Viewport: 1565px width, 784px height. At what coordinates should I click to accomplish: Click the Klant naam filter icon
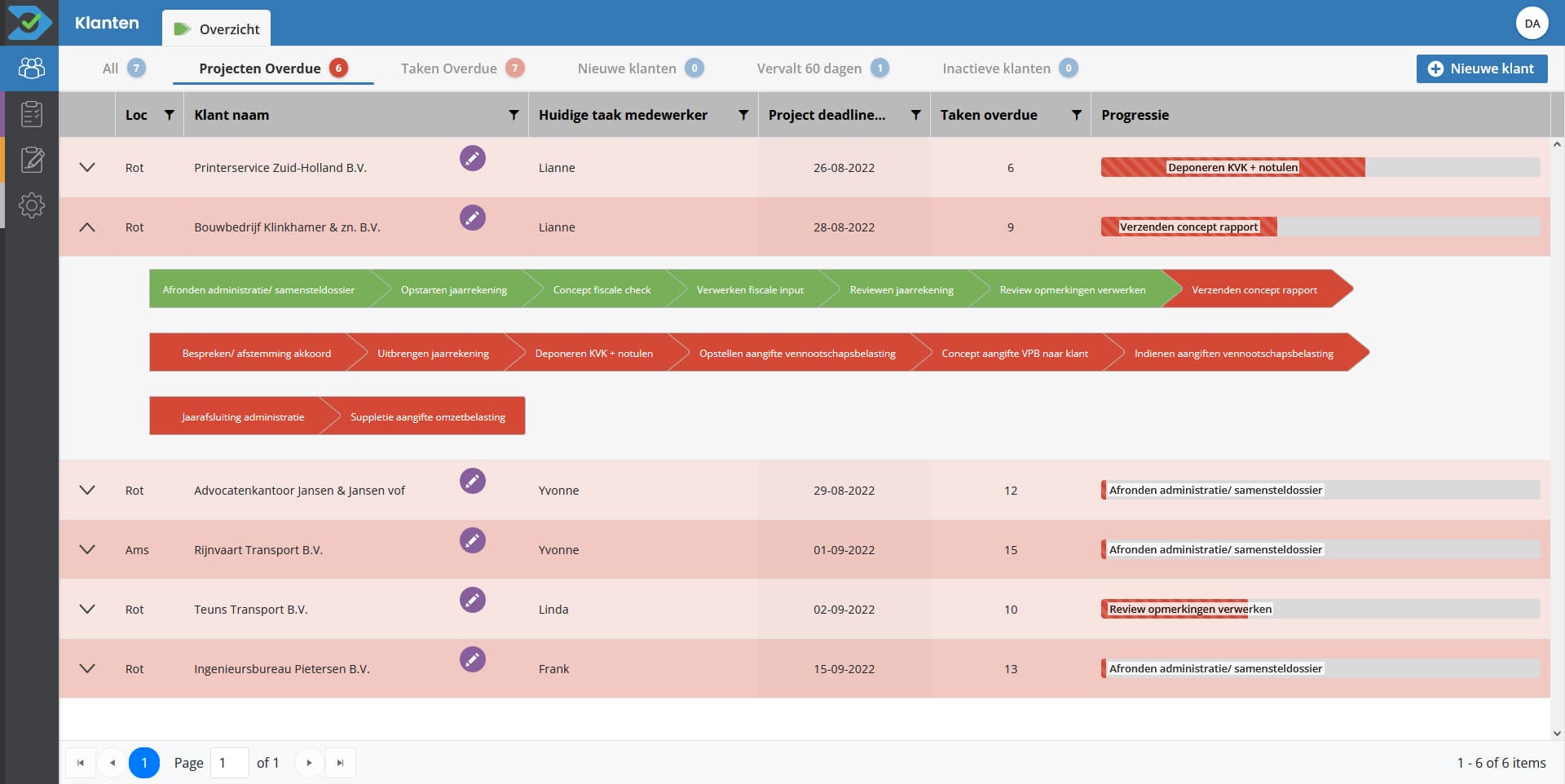coord(514,115)
